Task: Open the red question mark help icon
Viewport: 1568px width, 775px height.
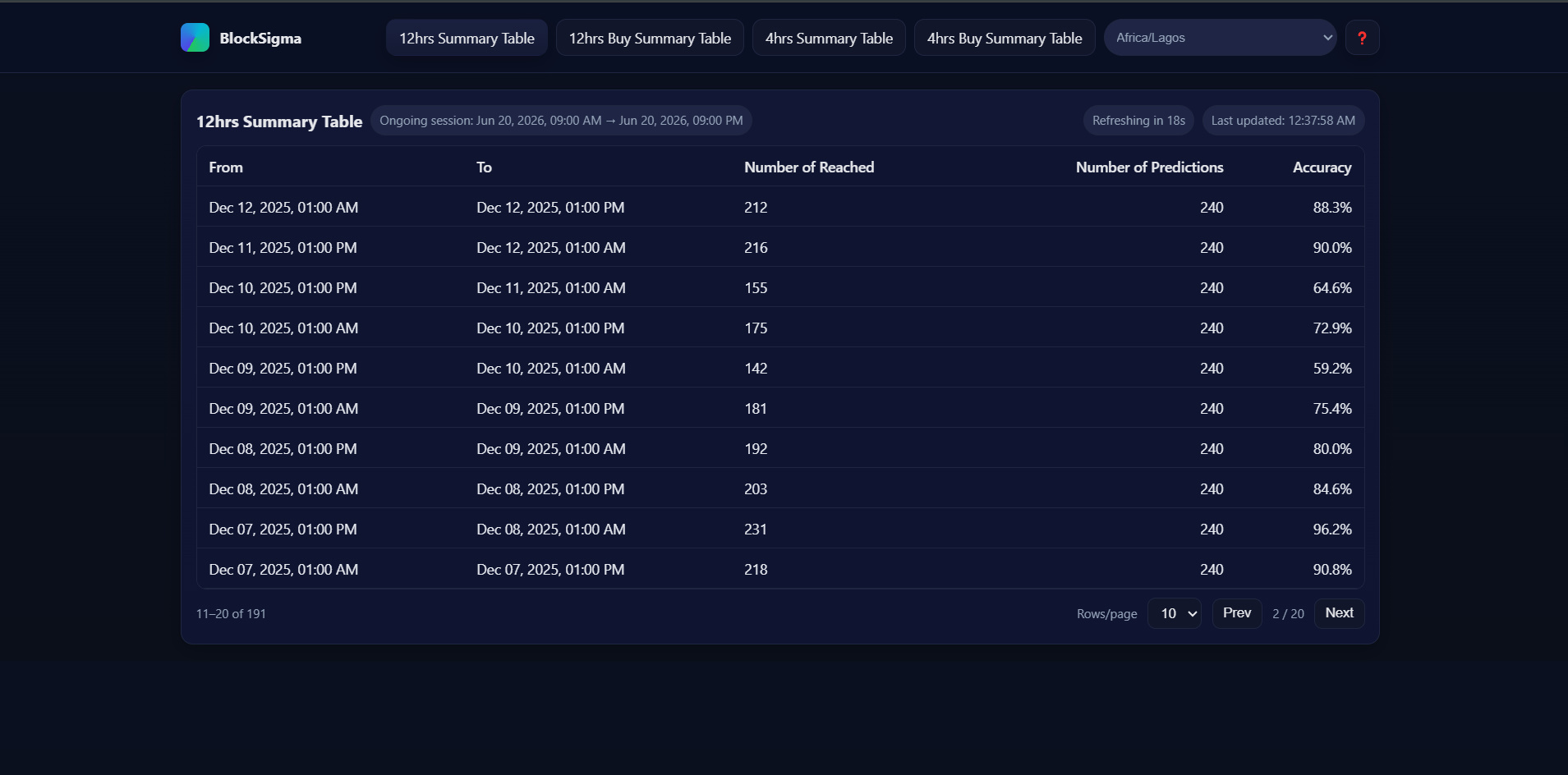Action: (1362, 38)
